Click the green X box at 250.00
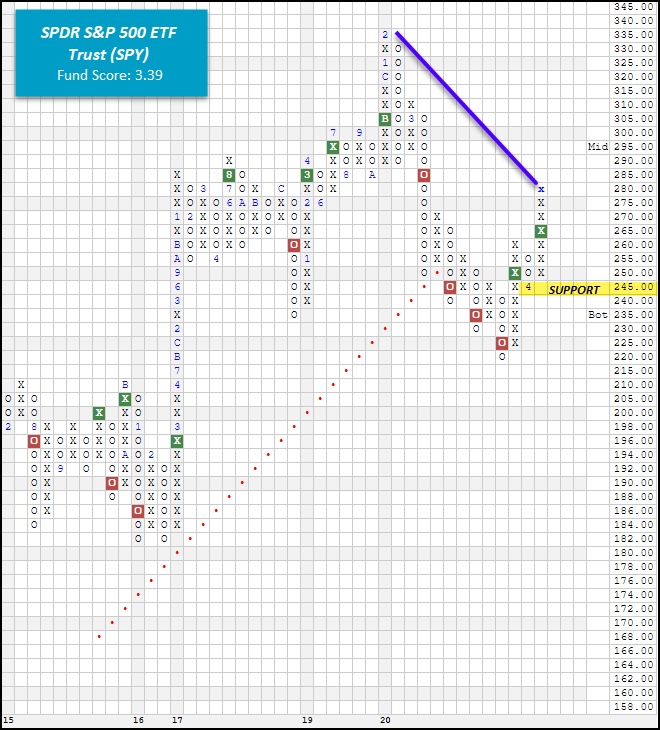Image resolution: width=660 pixels, height=730 pixels. [515, 273]
